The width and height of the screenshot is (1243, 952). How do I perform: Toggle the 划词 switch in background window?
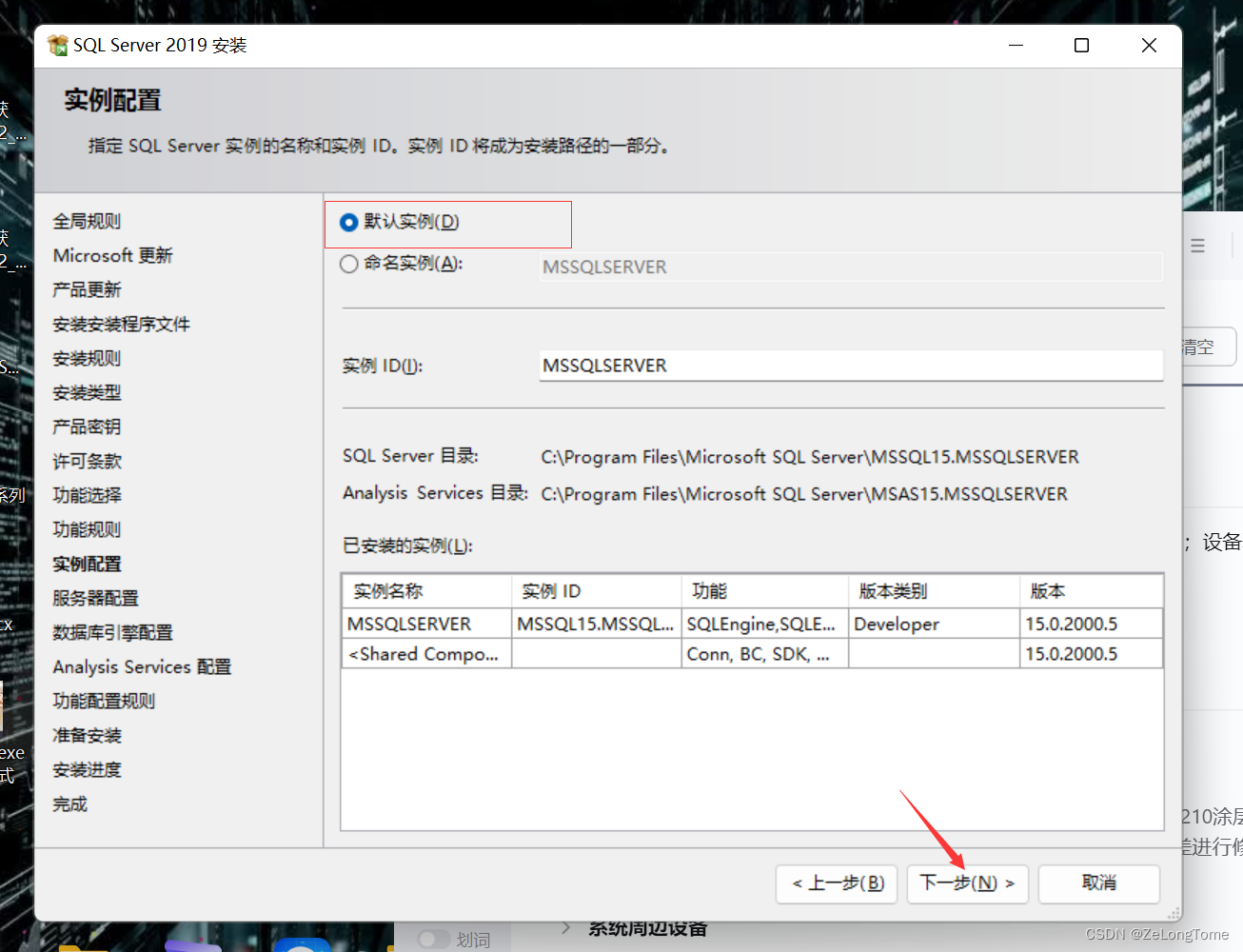point(434,939)
